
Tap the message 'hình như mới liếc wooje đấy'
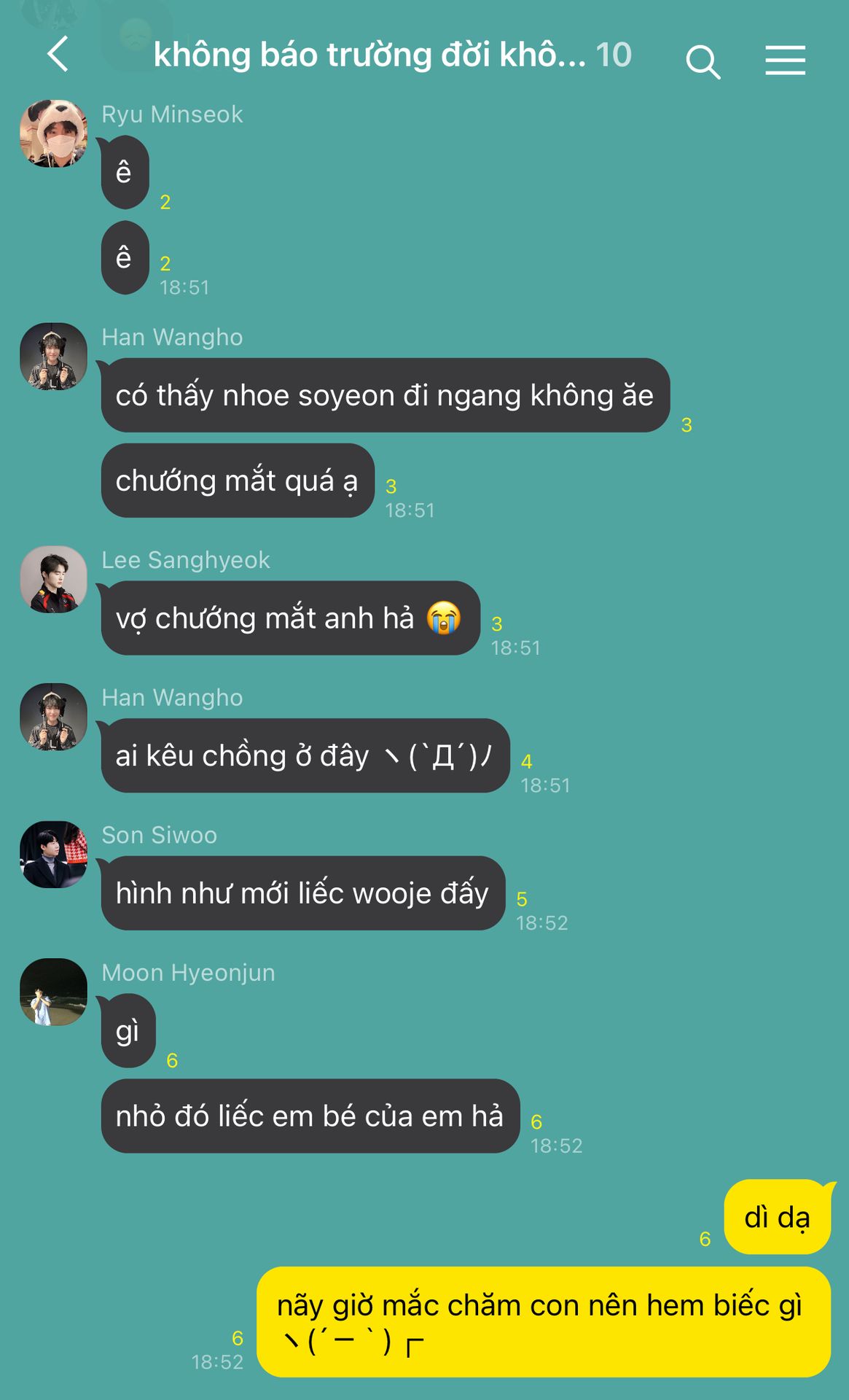(303, 893)
